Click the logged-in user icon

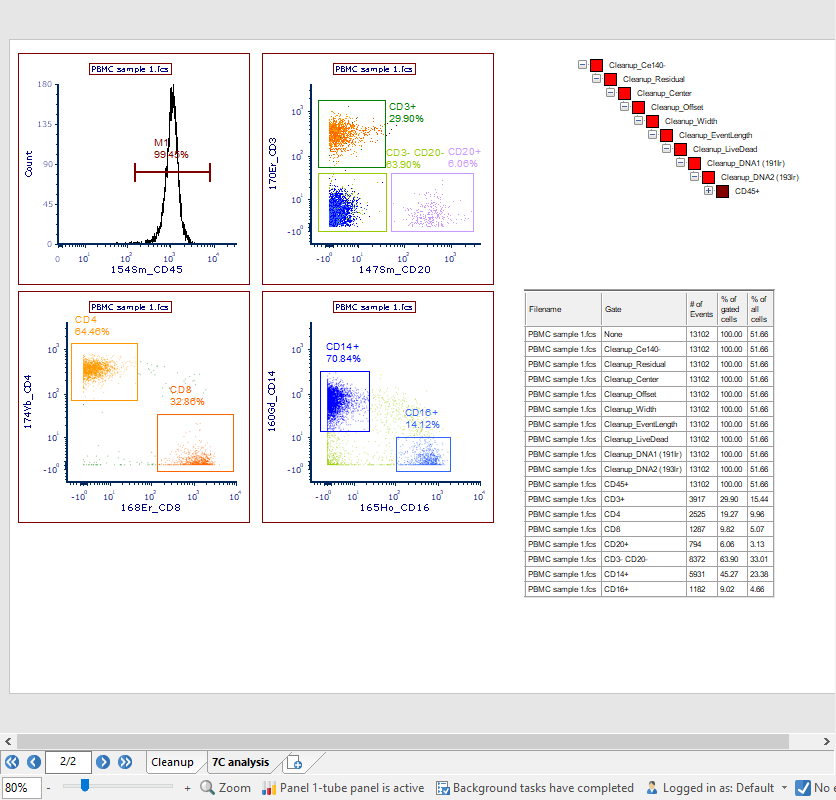point(652,787)
